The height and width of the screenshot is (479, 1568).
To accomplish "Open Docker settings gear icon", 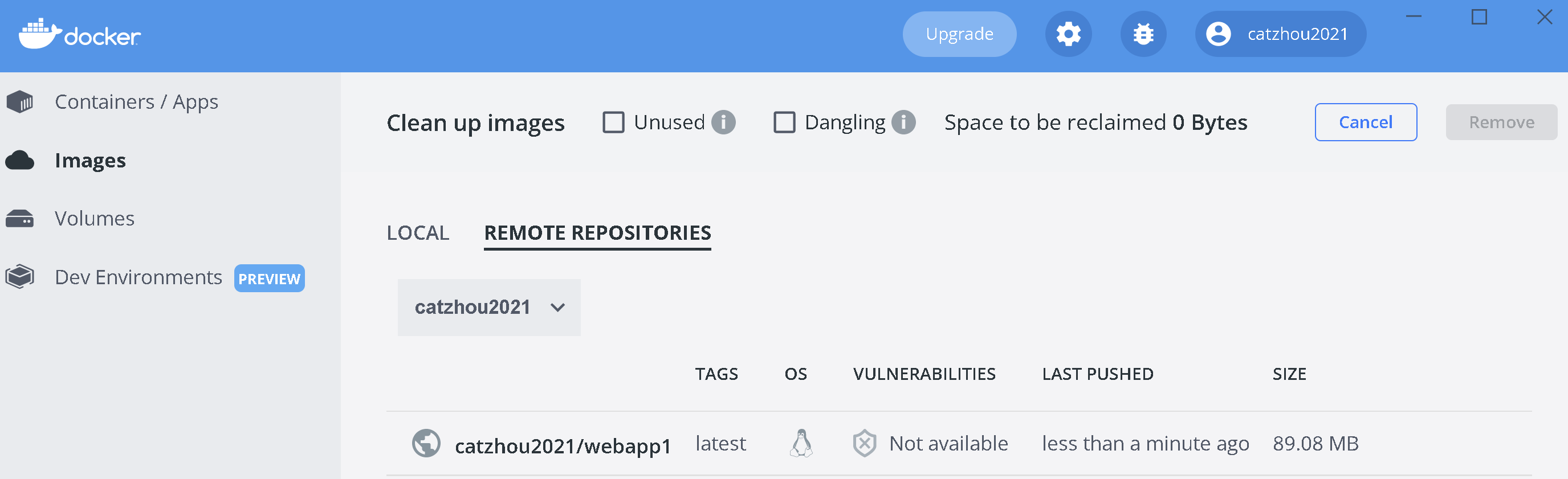I will click(x=1068, y=34).
